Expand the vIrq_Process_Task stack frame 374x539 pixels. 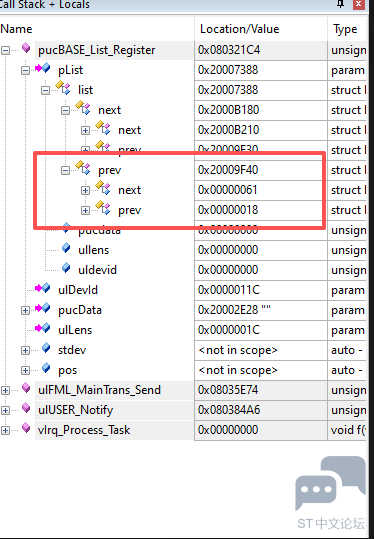pyautogui.click(x=5, y=430)
